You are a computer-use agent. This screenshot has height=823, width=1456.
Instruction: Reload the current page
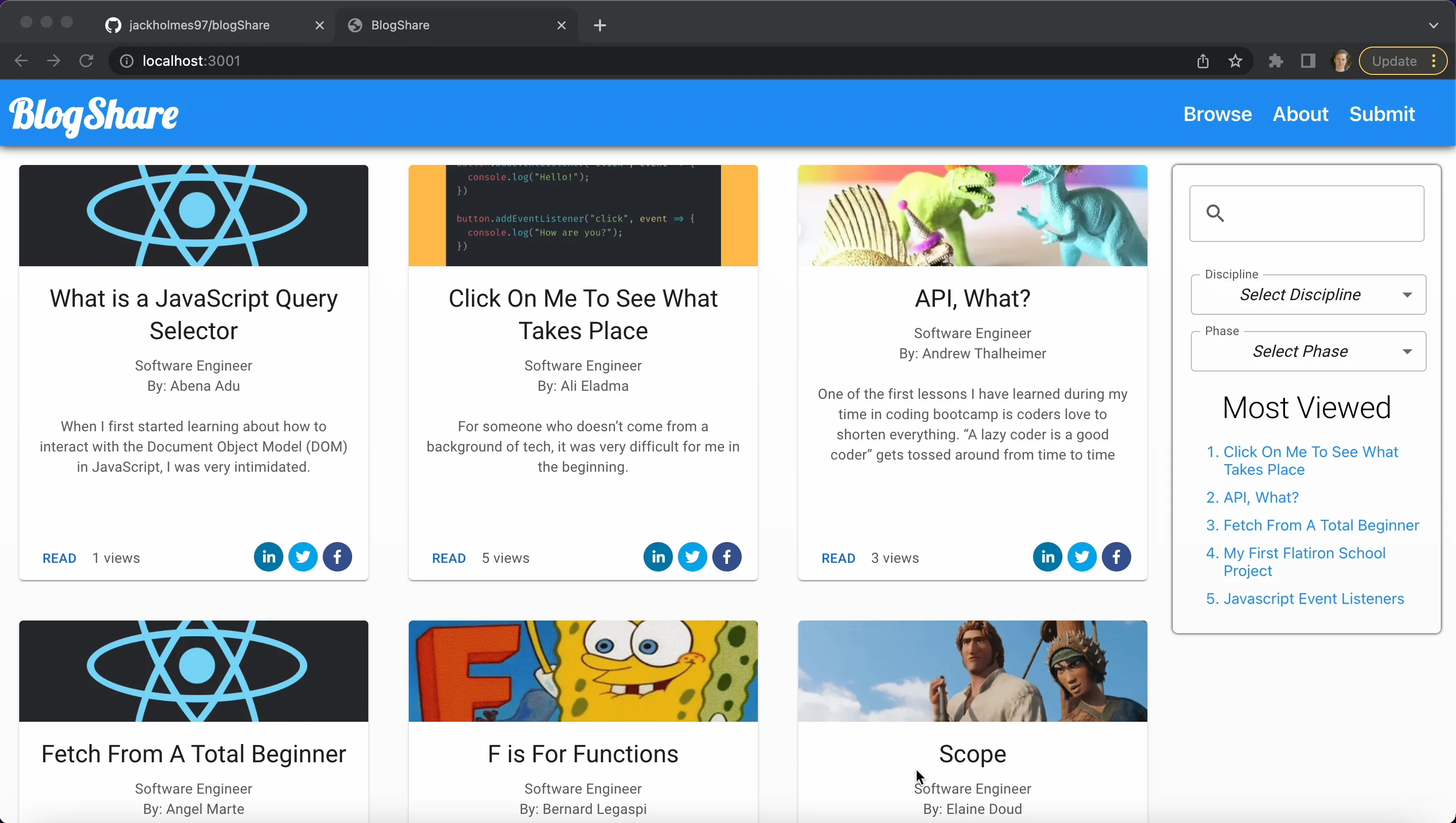86,61
